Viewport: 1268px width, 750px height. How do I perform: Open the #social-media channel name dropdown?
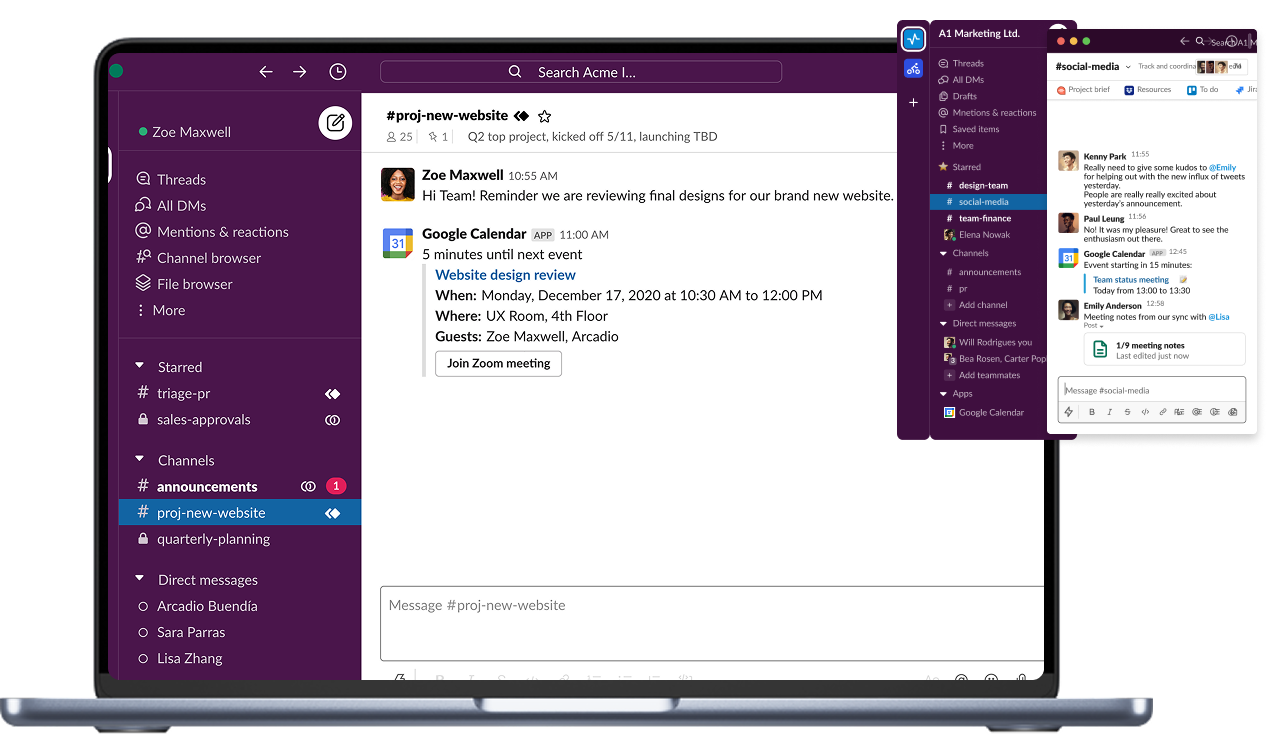[x=1128, y=67]
